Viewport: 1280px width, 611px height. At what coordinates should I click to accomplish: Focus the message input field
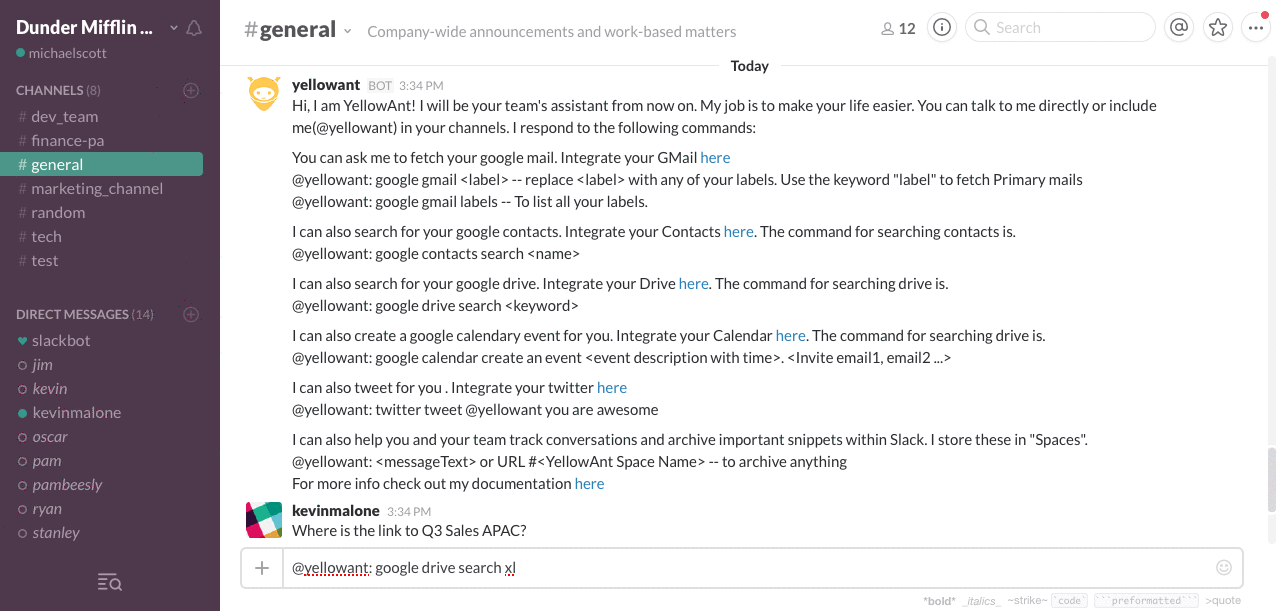point(747,568)
